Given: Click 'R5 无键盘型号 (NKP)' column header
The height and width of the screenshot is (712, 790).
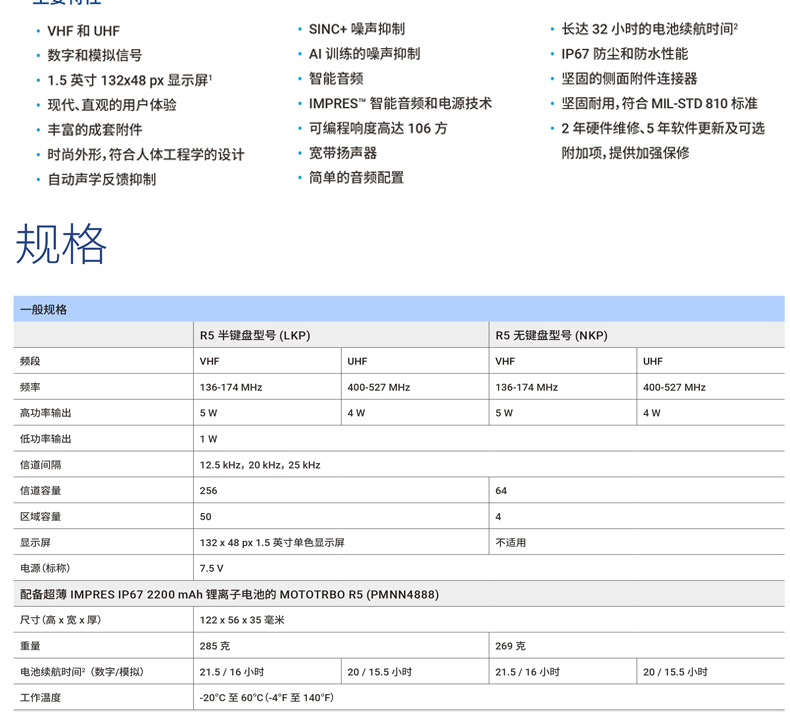Looking at the screenshot, I should click(551, 336).
